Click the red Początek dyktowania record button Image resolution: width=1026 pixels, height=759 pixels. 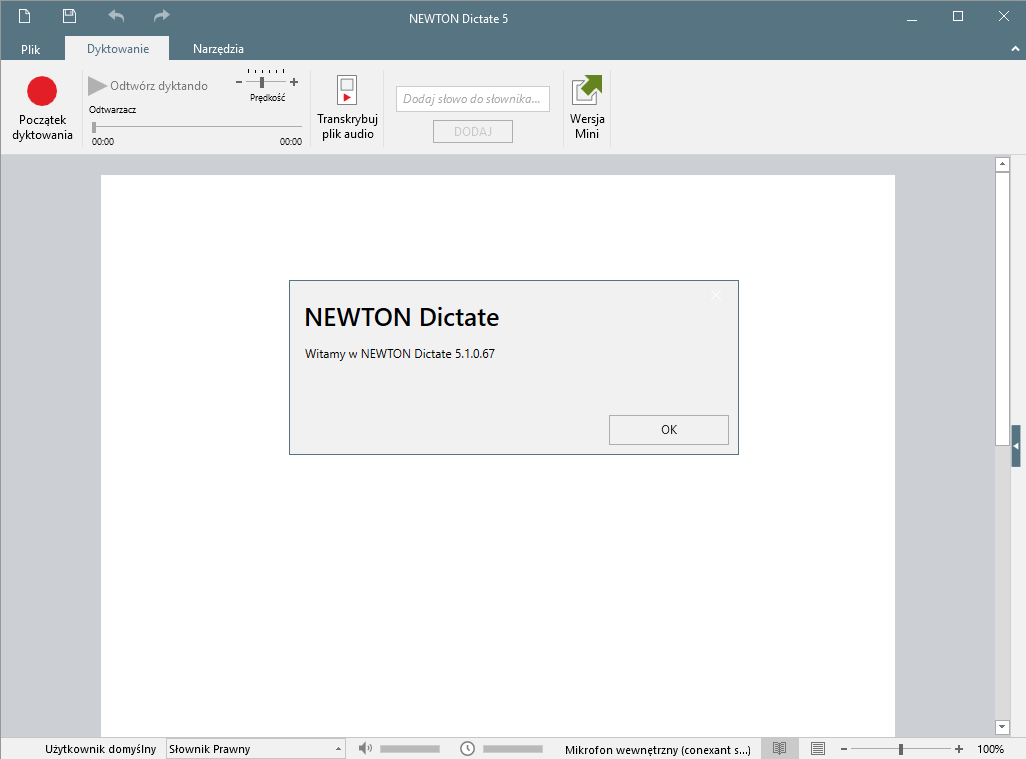[42, 92]
